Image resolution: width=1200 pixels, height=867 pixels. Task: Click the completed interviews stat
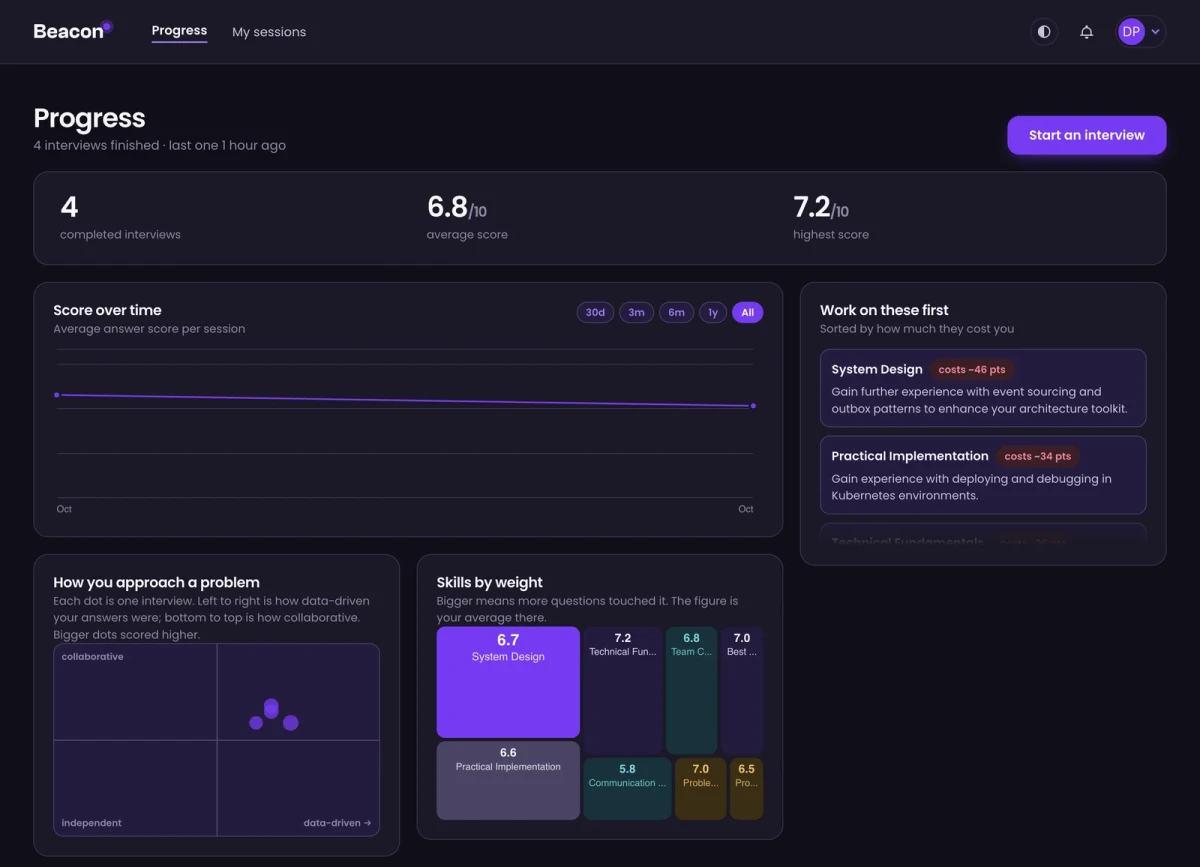(120, 218)
